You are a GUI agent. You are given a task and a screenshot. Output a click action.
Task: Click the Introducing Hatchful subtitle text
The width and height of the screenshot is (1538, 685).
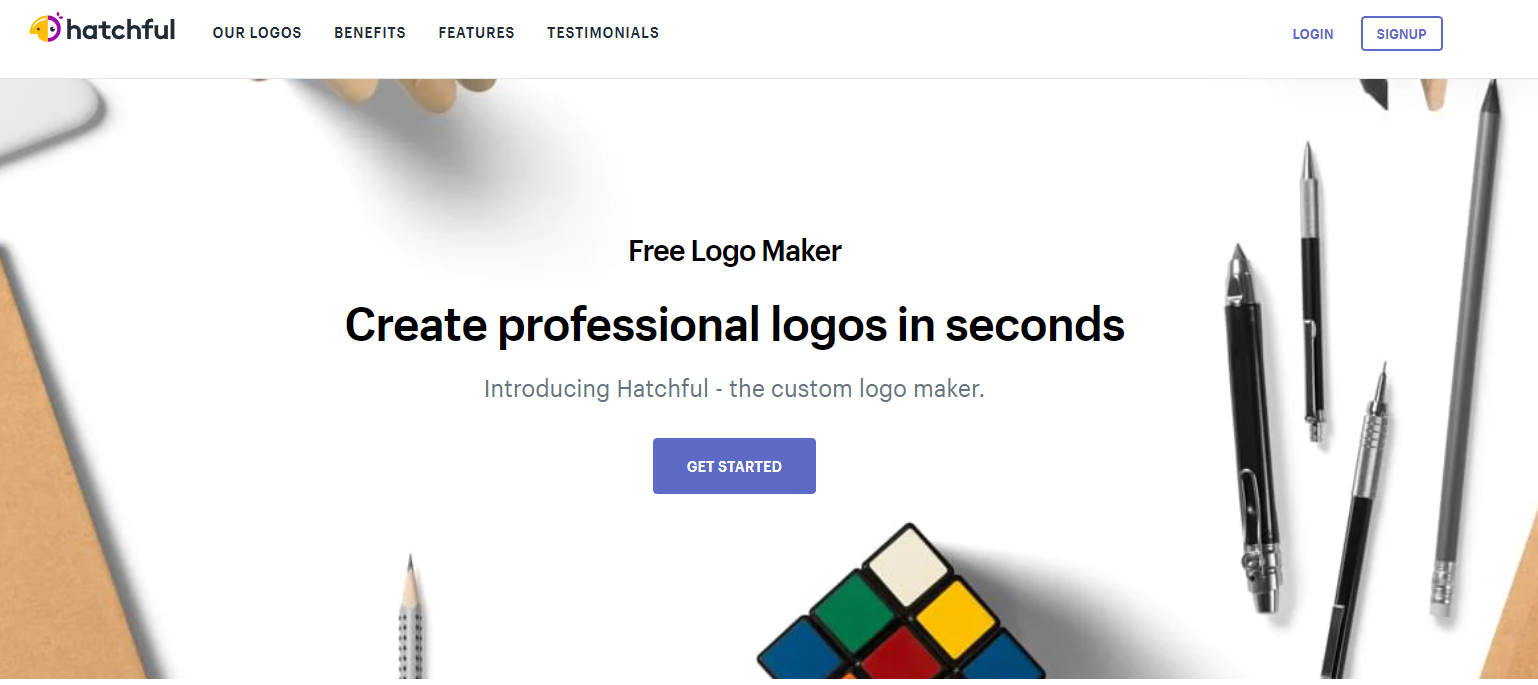click(x=735, y=389)
